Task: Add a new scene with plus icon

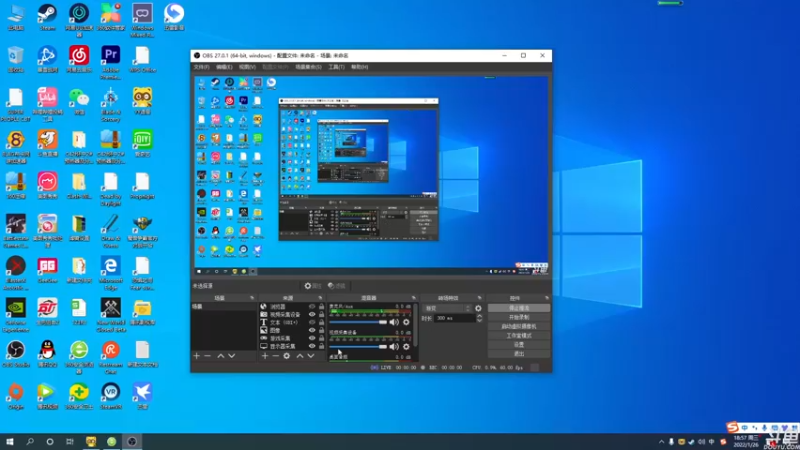Action: pos(196,356)
